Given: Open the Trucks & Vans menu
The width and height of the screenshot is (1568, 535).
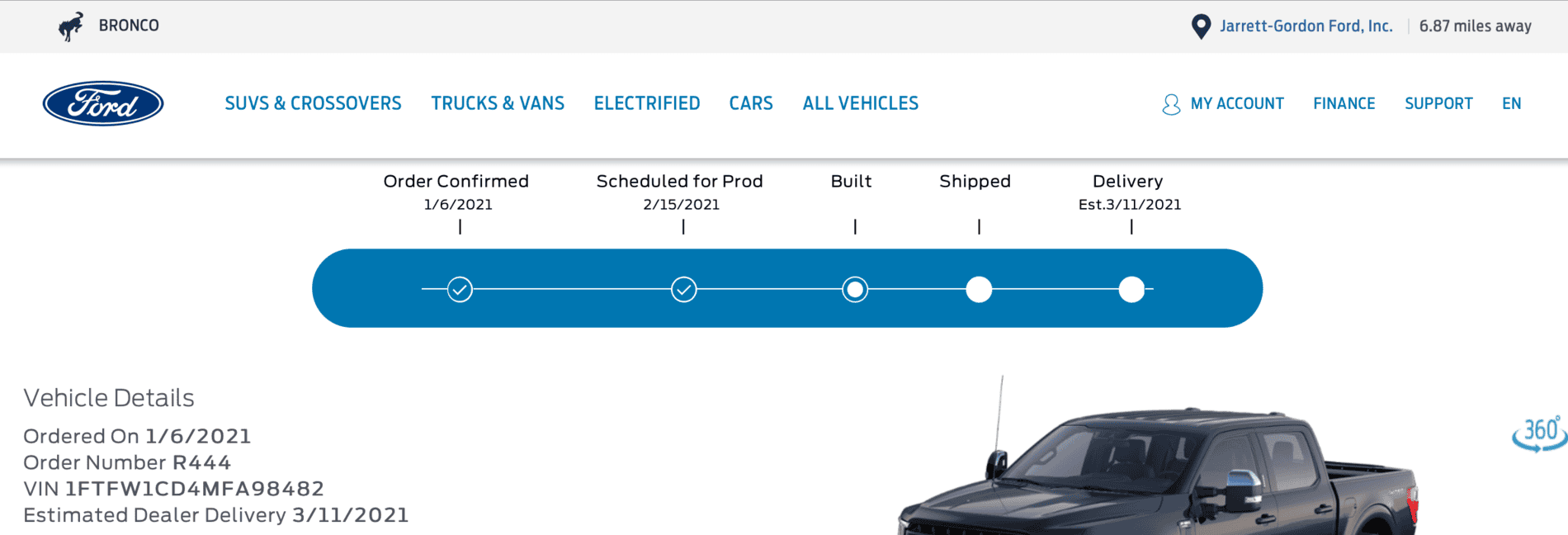Looking at the screenshot, I should click(497, 103).
